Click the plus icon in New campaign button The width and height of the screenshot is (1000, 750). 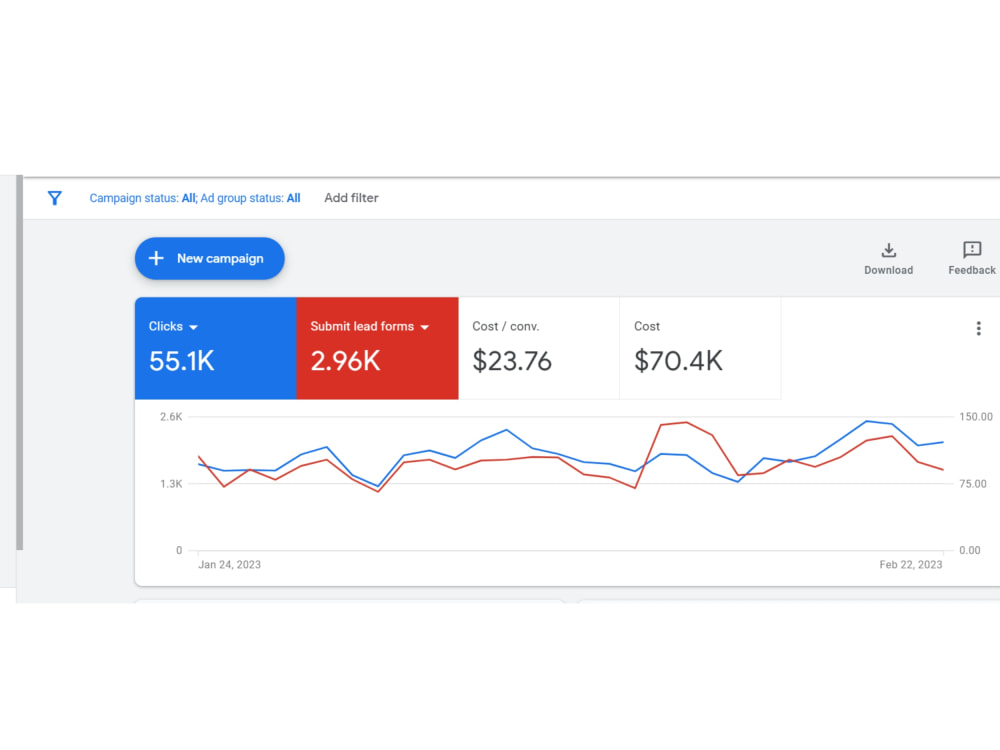tap(156, 258)
